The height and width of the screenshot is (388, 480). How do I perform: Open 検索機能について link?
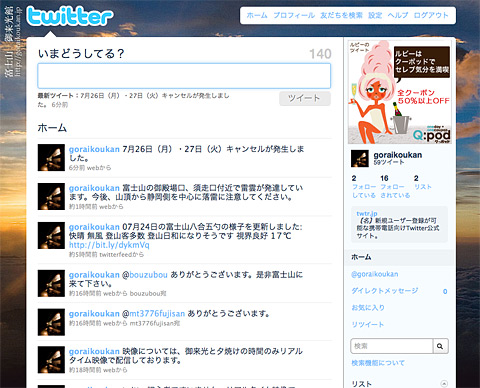coord(378,363)
